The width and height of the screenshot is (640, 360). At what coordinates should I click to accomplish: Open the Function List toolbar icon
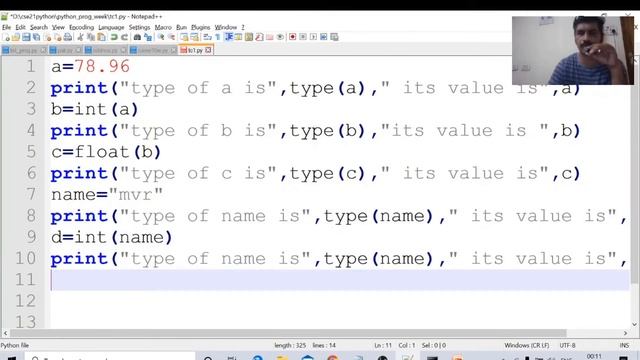[259, 37]
